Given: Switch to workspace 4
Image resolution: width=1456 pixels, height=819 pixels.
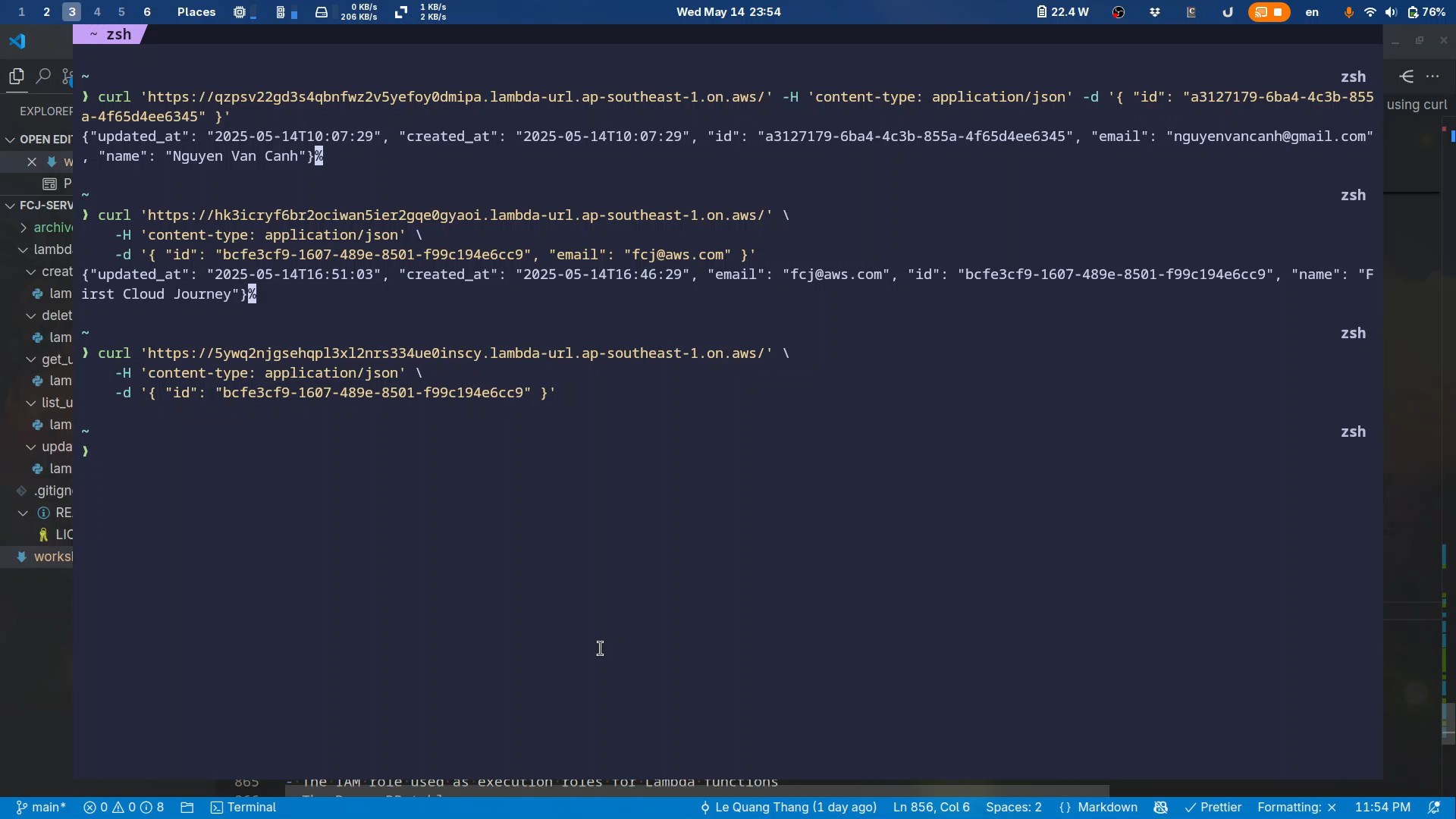Looking at the screenshot, I should point(96,12).
